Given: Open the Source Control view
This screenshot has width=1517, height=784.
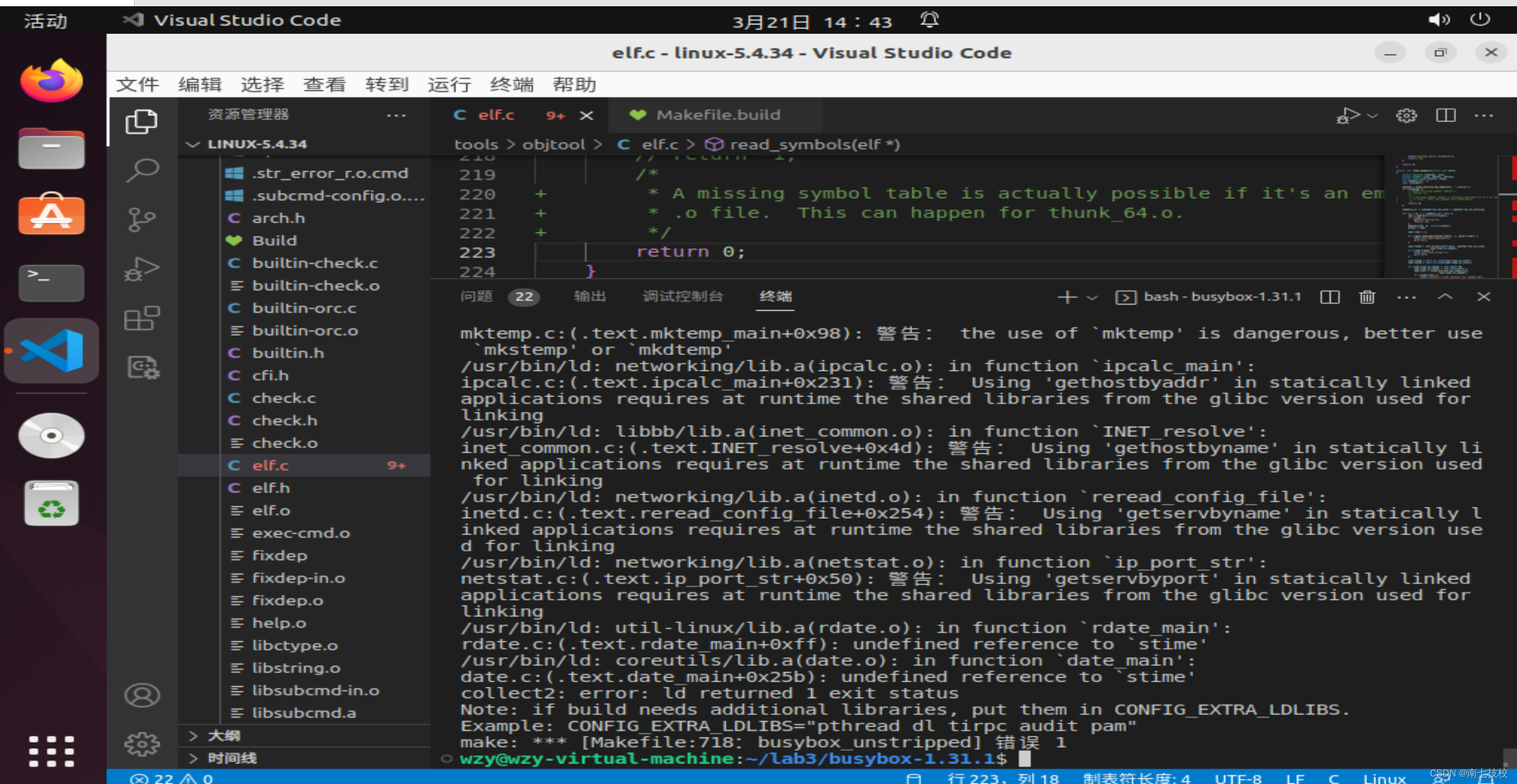Looking at the screenshot, I should (x=141, y=218).
